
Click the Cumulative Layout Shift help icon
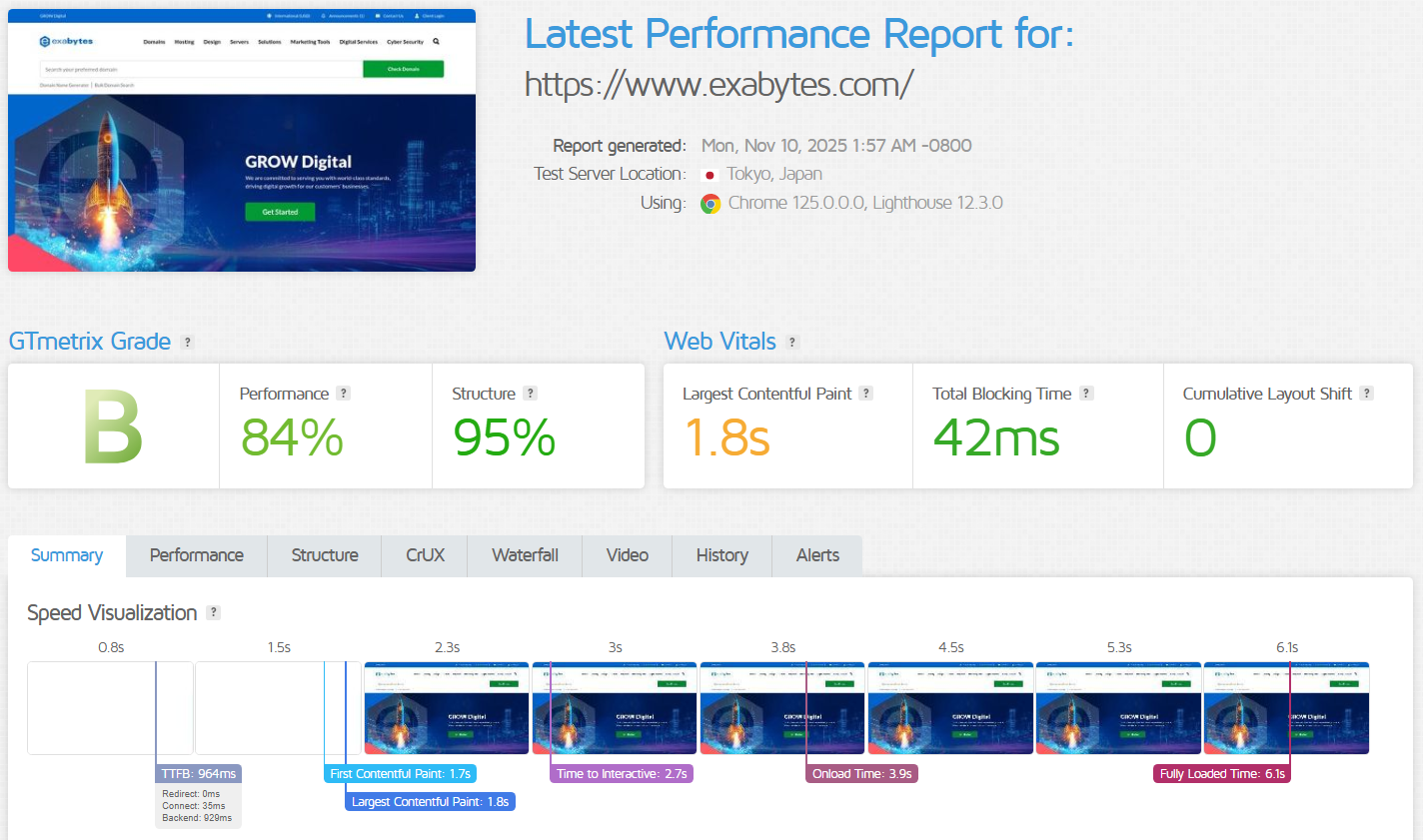click(1366, 394)
